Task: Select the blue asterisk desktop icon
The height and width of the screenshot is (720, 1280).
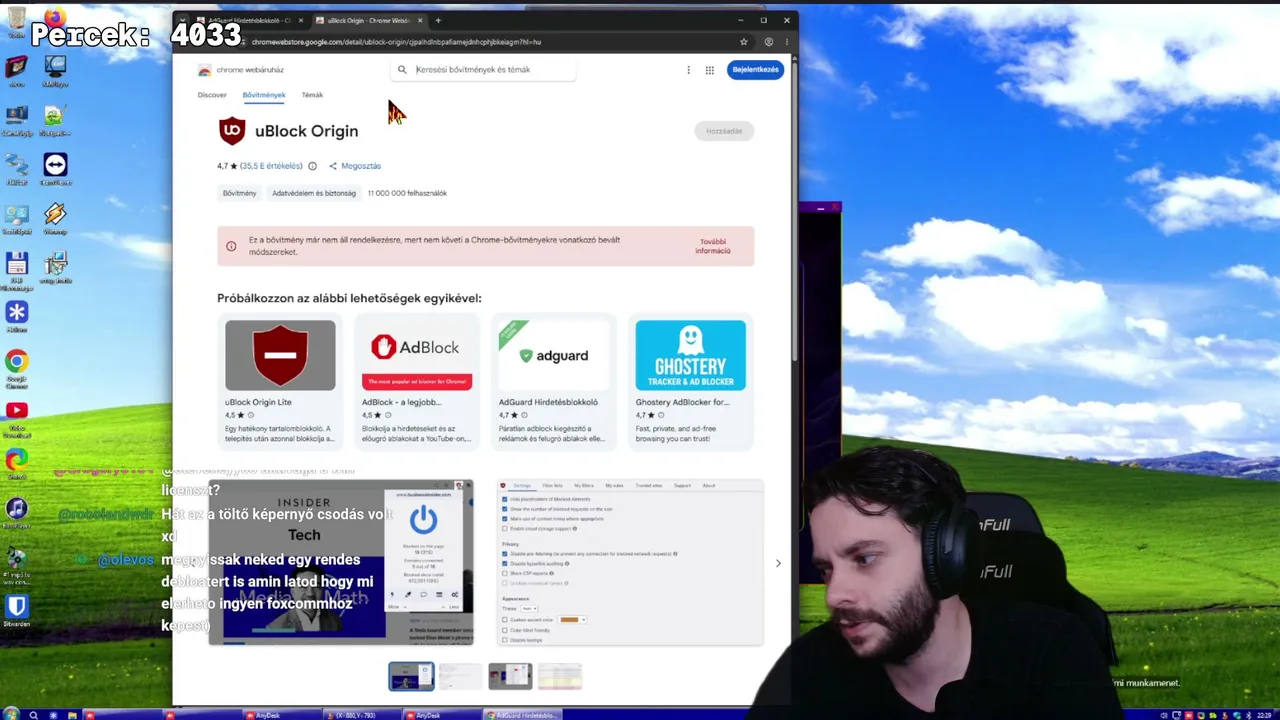Action: pos(16,317)
